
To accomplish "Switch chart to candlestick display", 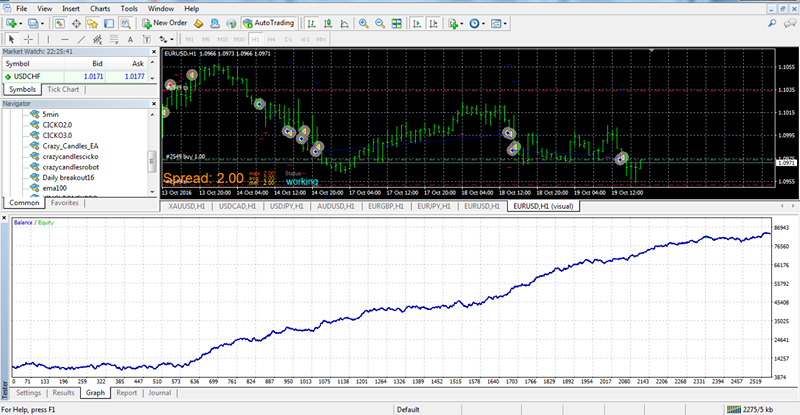I will pos(328,22).
